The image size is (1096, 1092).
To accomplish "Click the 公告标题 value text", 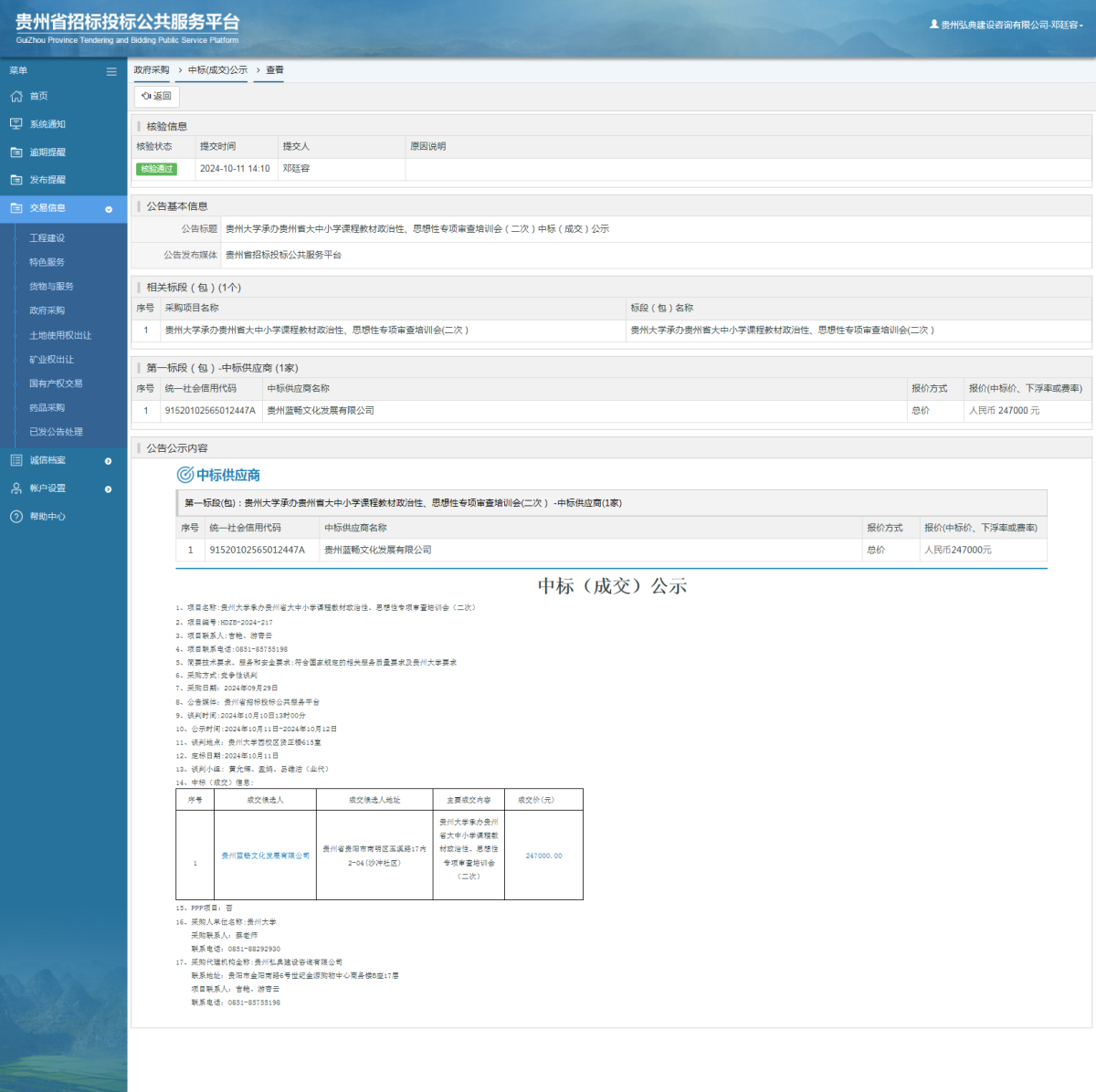I will [417, 229].
